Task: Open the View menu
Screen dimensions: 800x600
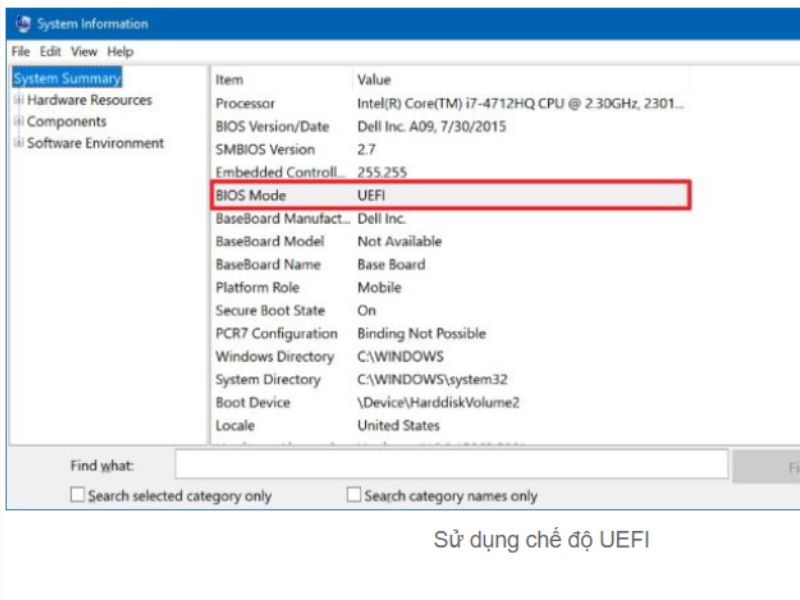Action: [84, 52]
